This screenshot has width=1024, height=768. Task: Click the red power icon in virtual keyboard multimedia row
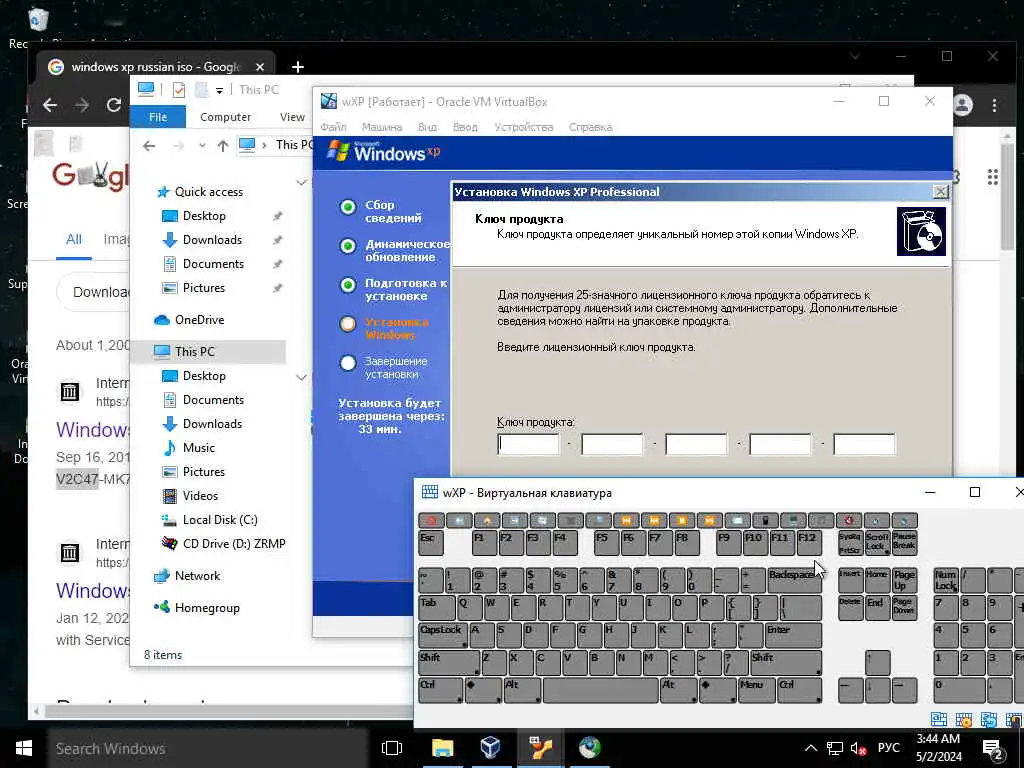[849, 520]
